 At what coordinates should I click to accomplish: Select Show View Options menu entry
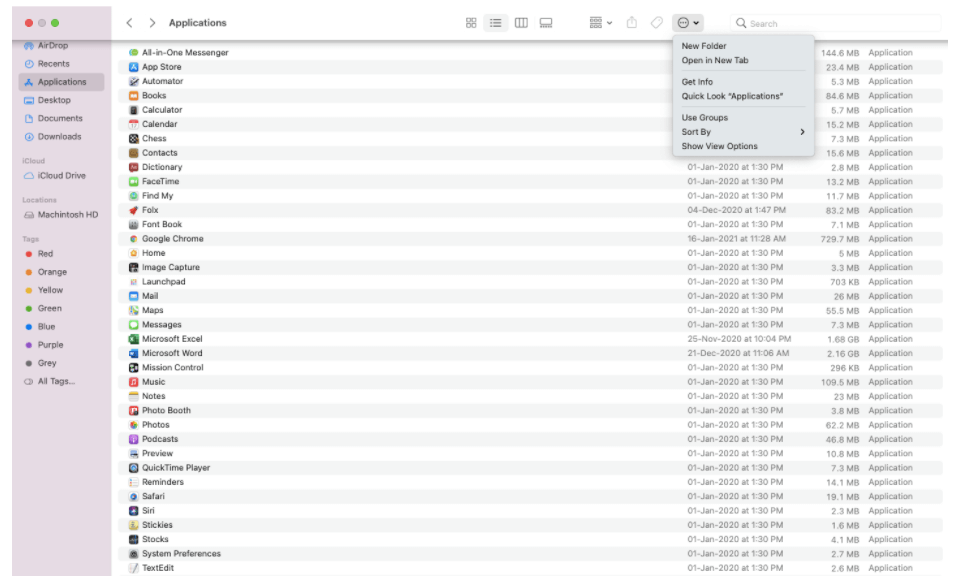point(719,146)
